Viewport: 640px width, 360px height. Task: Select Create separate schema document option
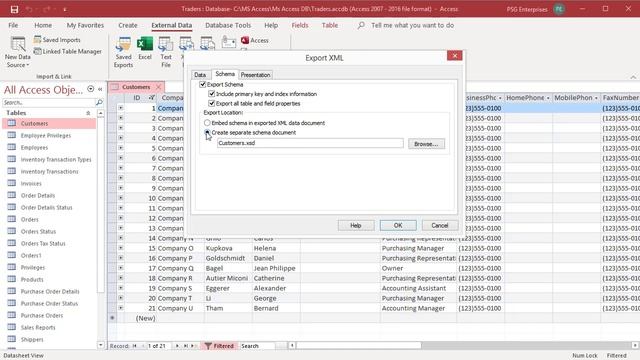point(207,132)
